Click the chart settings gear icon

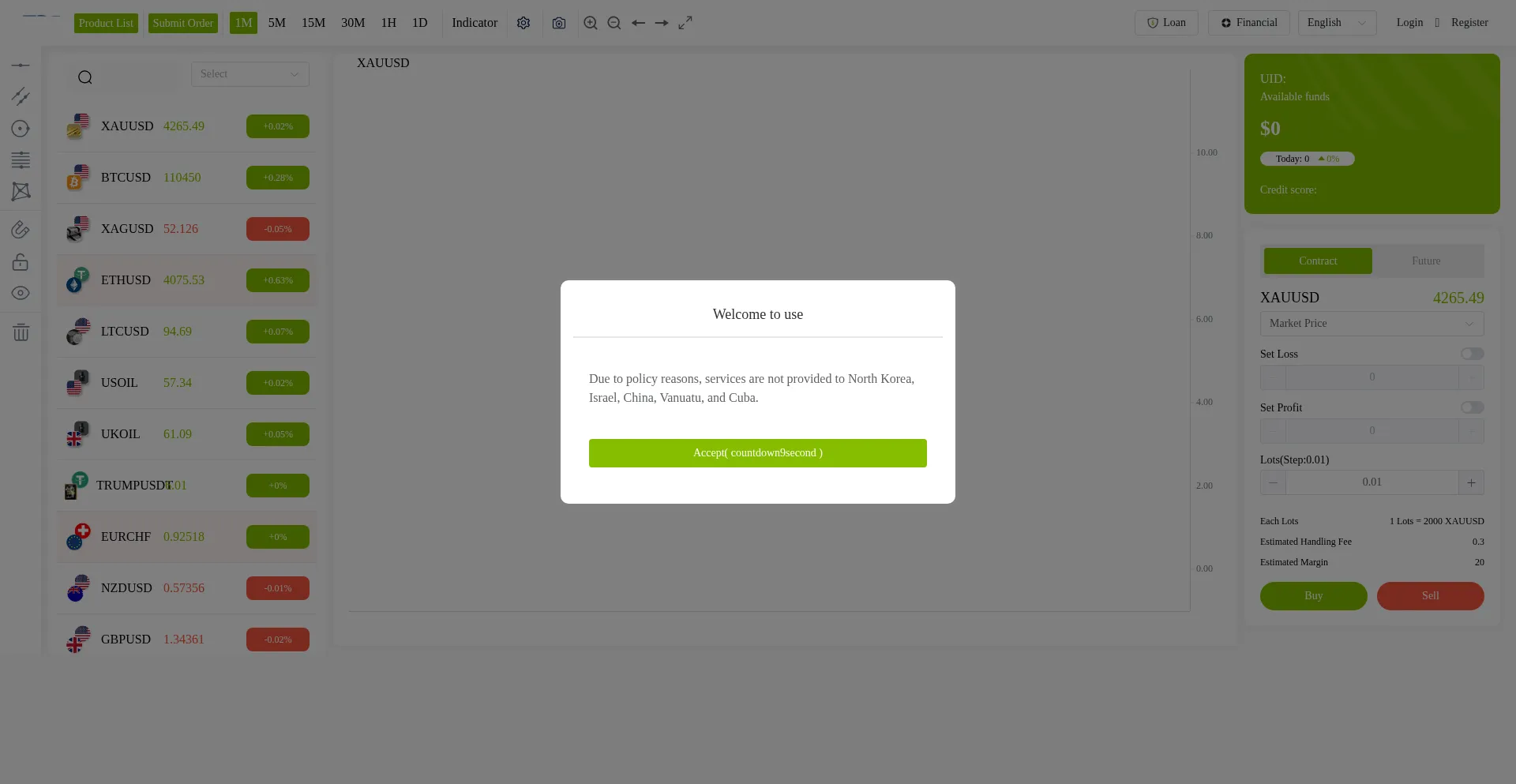[x=523, y=23]
